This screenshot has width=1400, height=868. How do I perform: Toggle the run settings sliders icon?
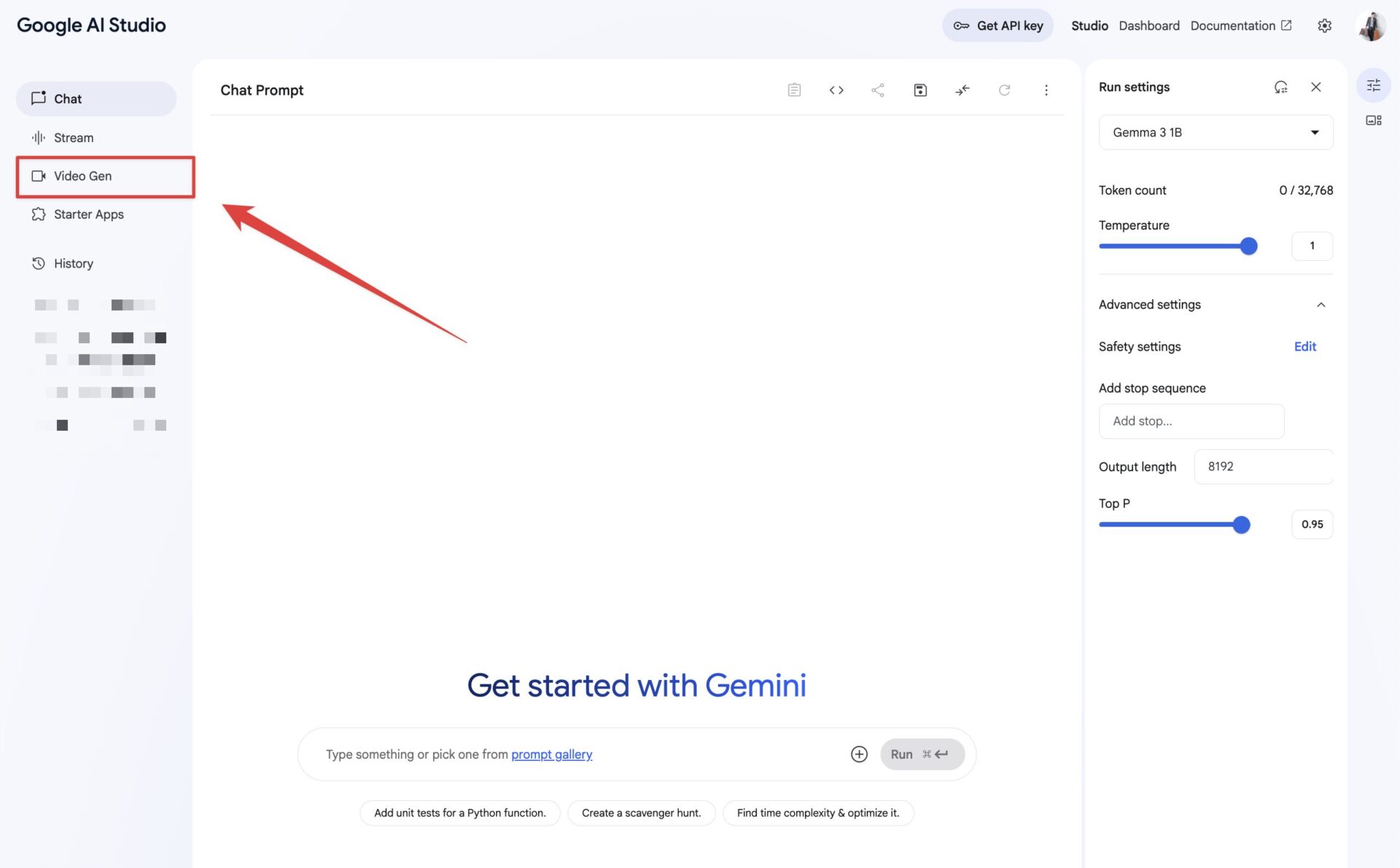click(x=1373, y=85)
